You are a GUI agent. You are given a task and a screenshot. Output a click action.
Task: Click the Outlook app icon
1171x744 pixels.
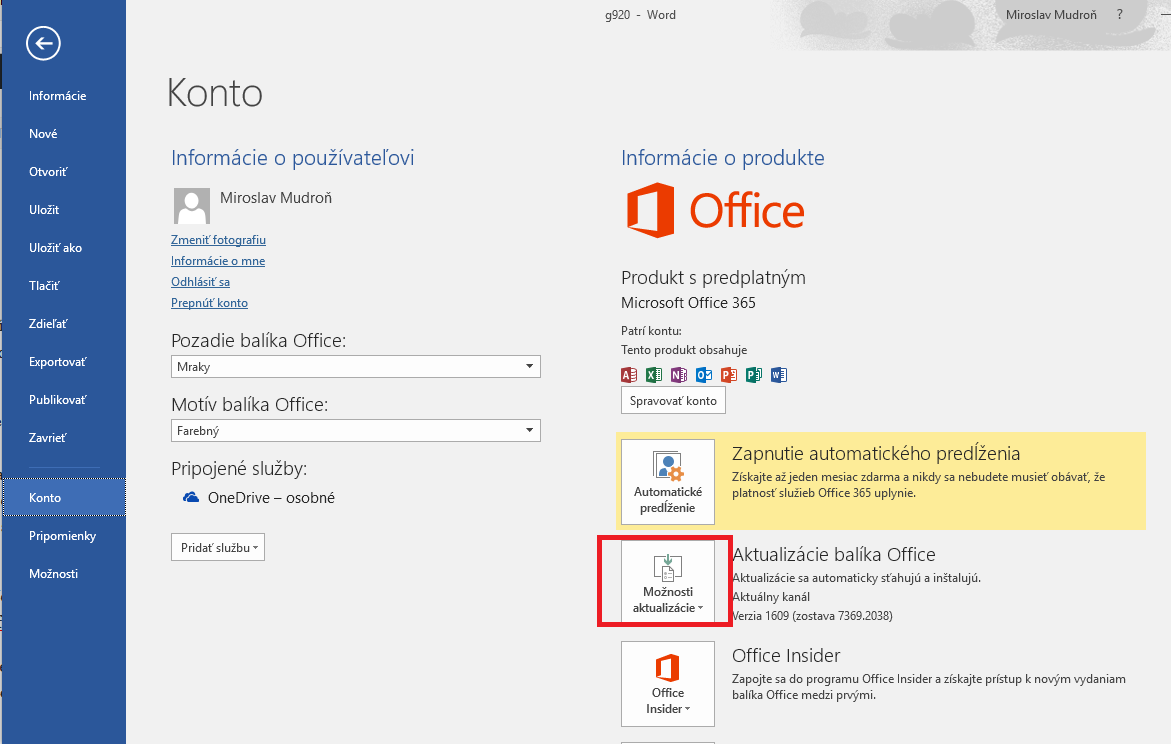pos(703,375)
